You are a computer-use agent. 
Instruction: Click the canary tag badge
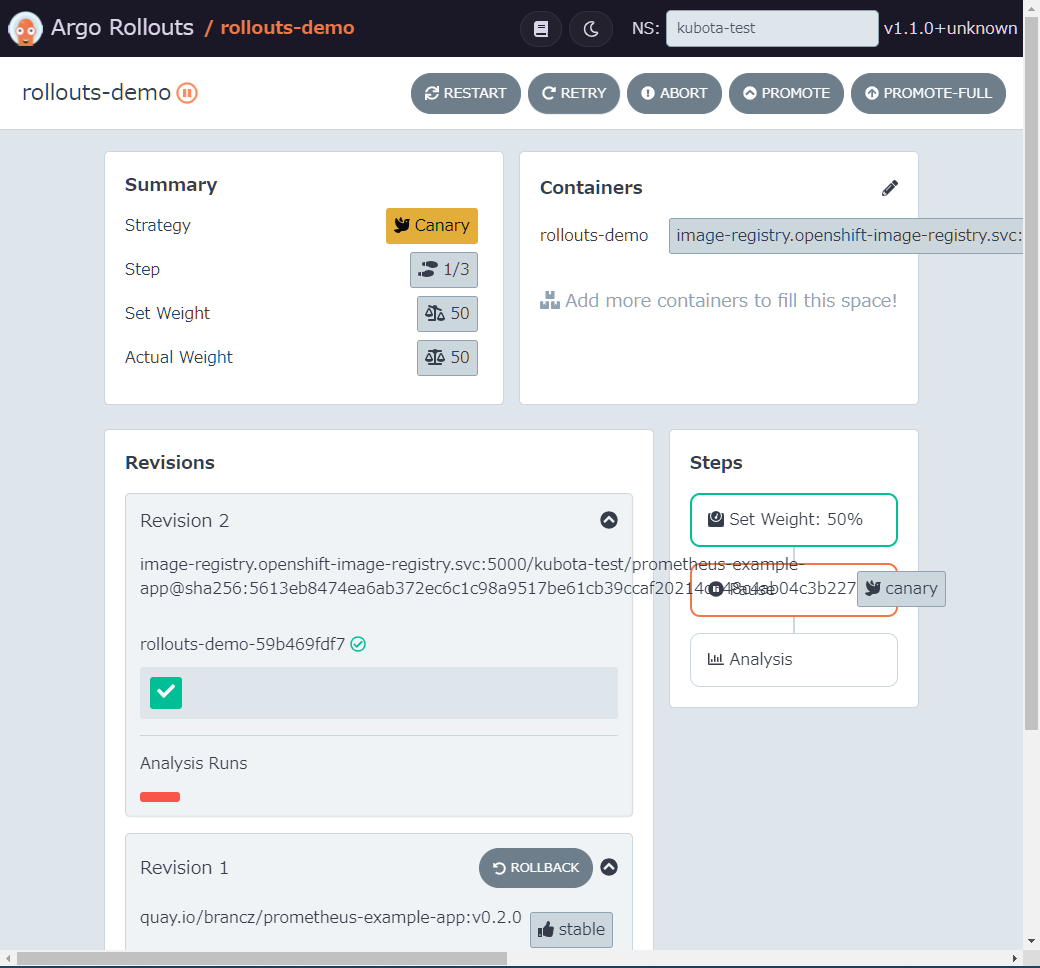(901, 588)
